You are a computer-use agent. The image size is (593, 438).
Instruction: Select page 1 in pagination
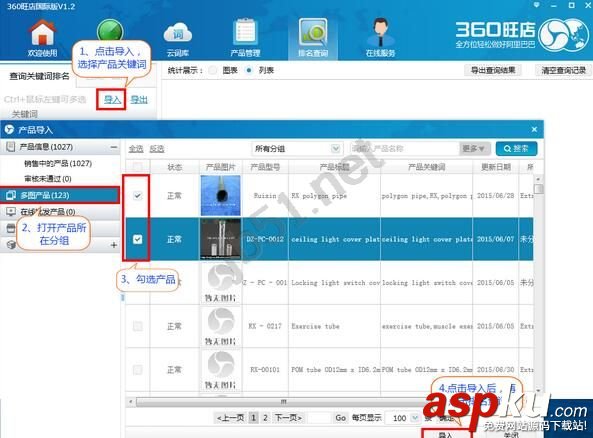point(254,418)
